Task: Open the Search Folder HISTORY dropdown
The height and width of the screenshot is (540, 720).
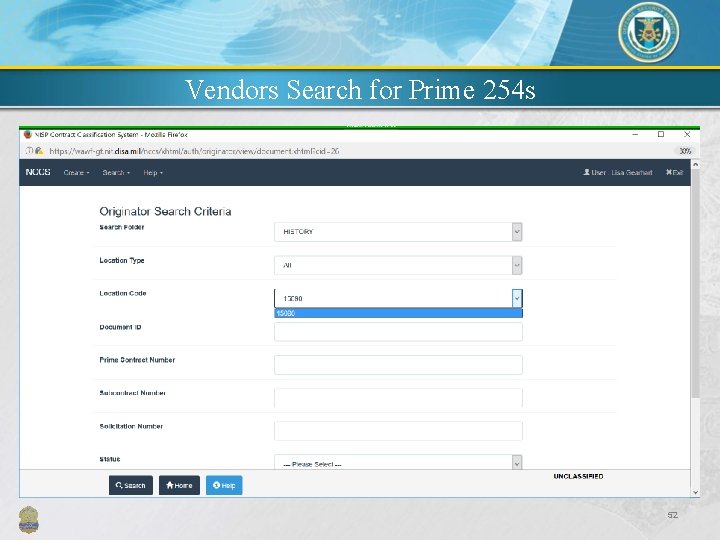Action: point(398,232)
